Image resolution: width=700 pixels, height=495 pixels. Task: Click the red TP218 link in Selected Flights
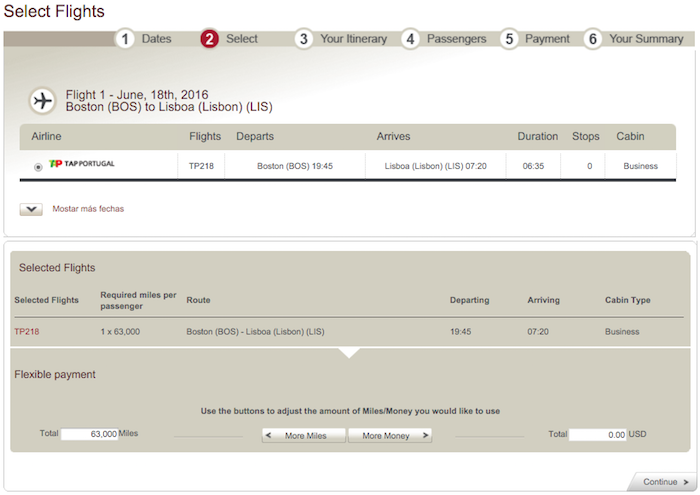27,332
